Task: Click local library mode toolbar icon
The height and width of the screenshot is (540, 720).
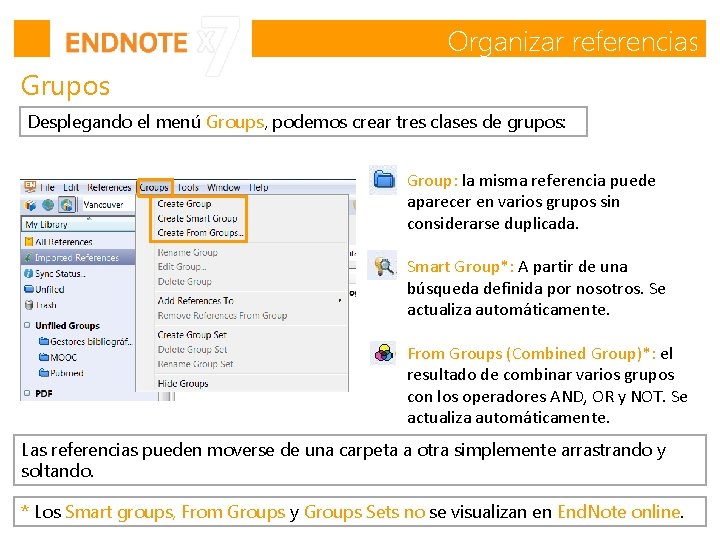Action: pyautogui.click(x=31, y=205)
